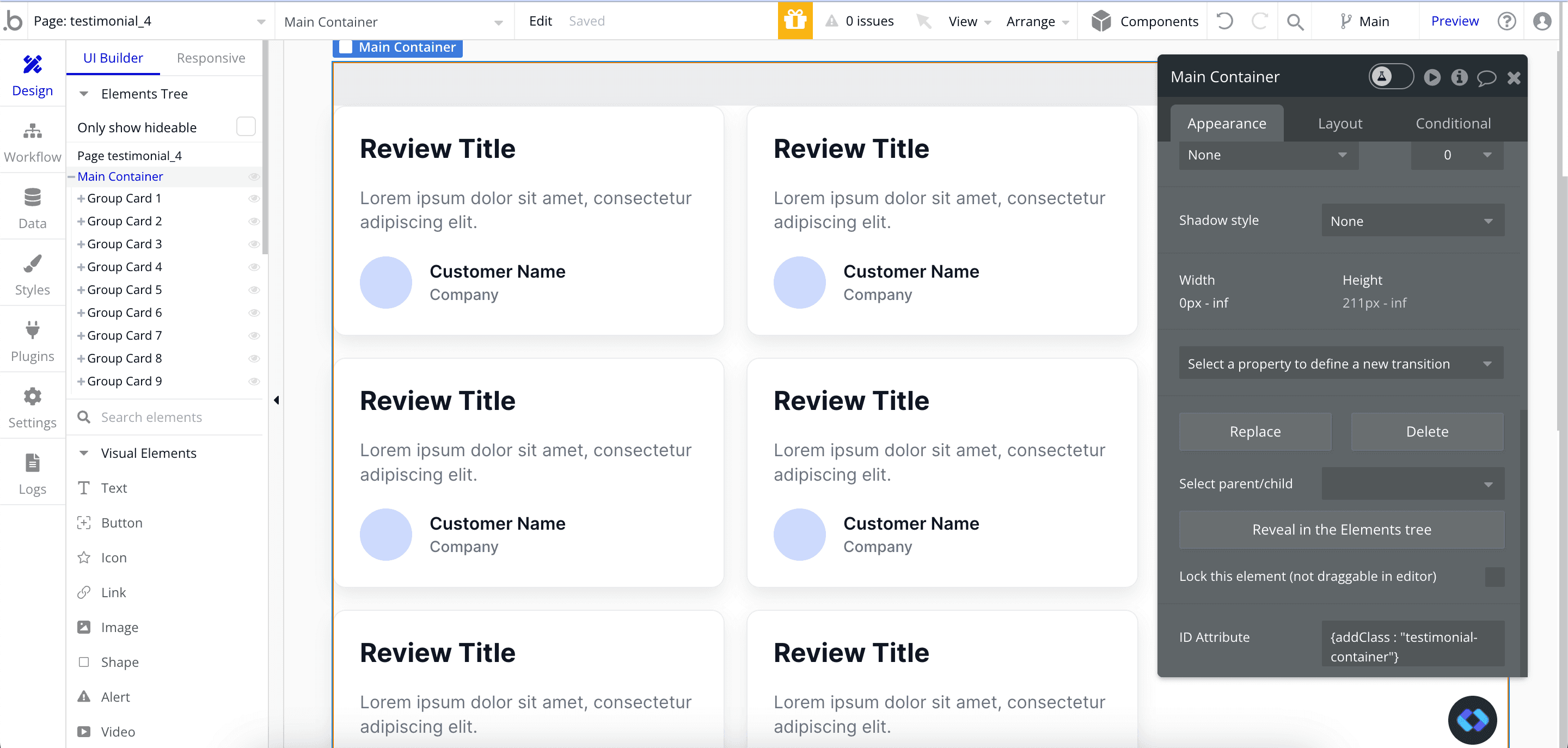Open comments bubble in property panel
Screen dimensions: 1568x748
1486,77
